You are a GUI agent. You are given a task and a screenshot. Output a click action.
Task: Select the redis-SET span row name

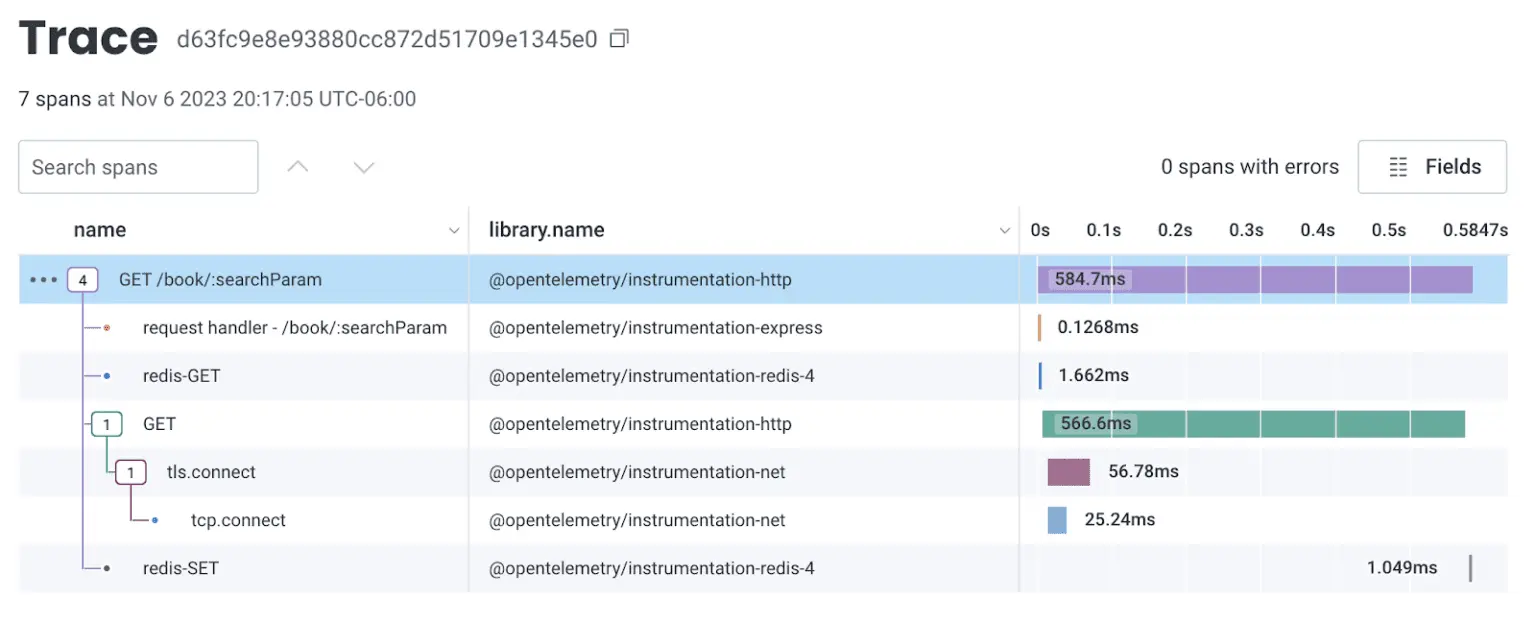(x=181, y=569)
